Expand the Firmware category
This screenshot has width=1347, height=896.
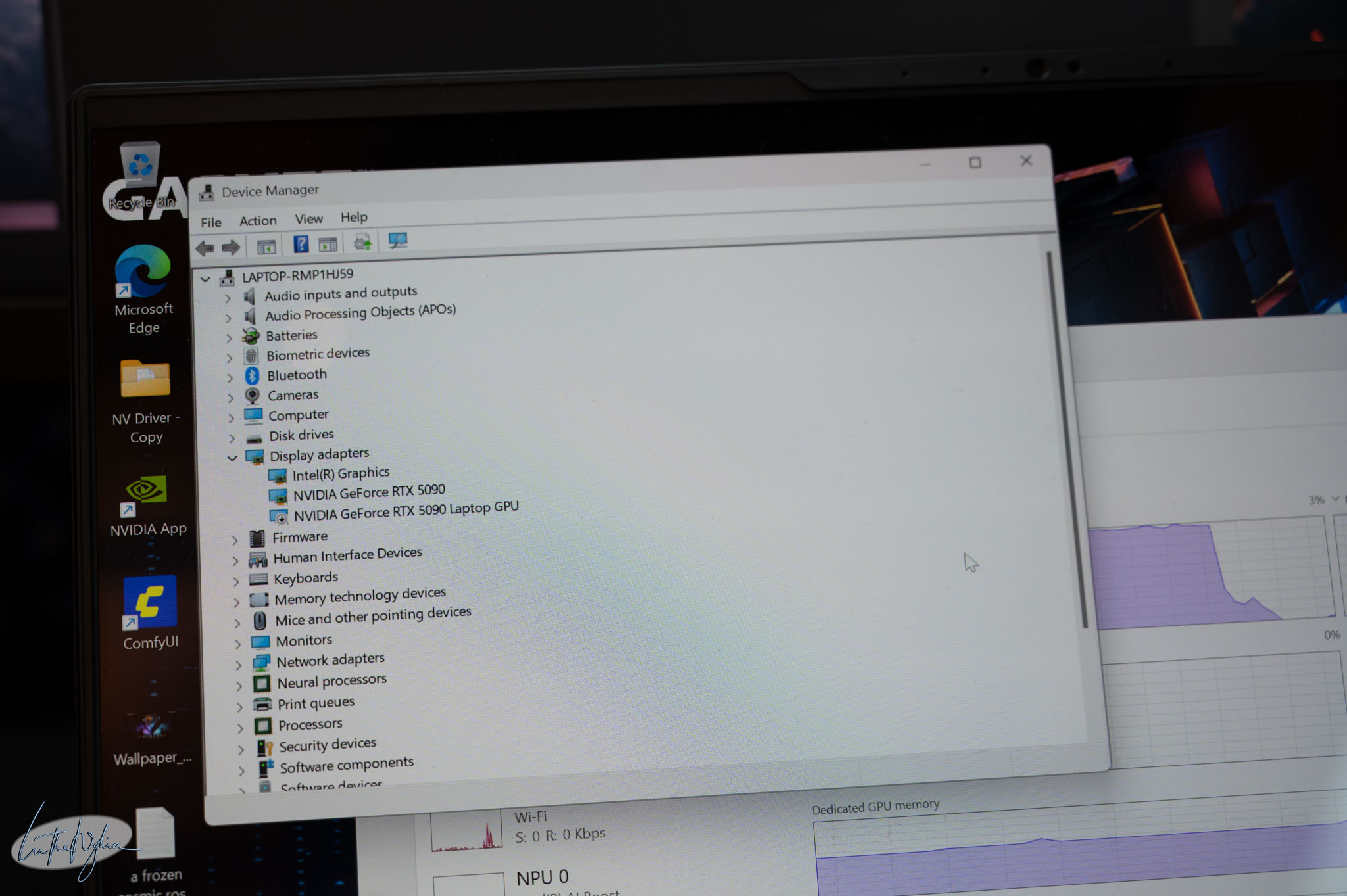(235, 540)
